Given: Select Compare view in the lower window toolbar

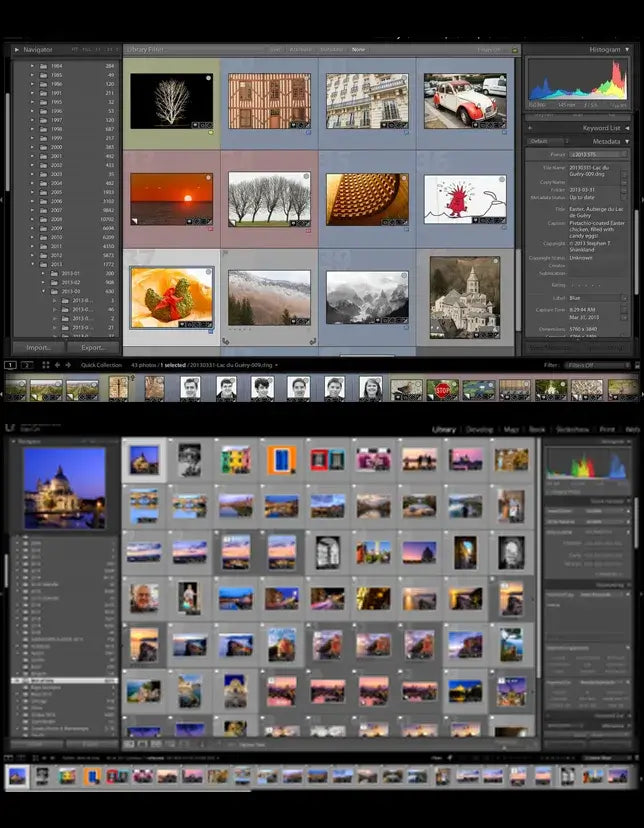Looking at the screenshot, I should [156, 744].
